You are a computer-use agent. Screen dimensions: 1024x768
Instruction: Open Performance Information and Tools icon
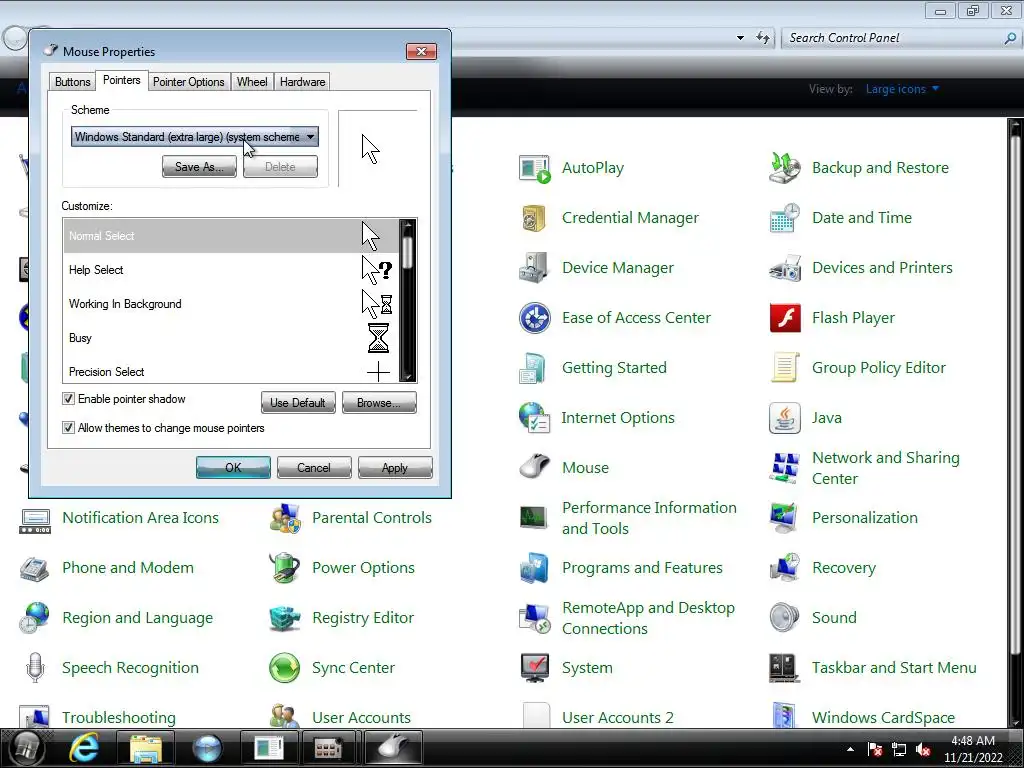click(534, 518)
